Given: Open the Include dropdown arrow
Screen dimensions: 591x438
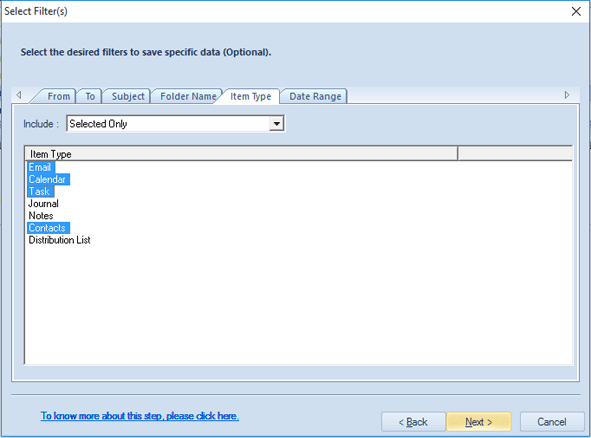Looking at the screenshot, I should pyautogui.click(x=276, y=124).
